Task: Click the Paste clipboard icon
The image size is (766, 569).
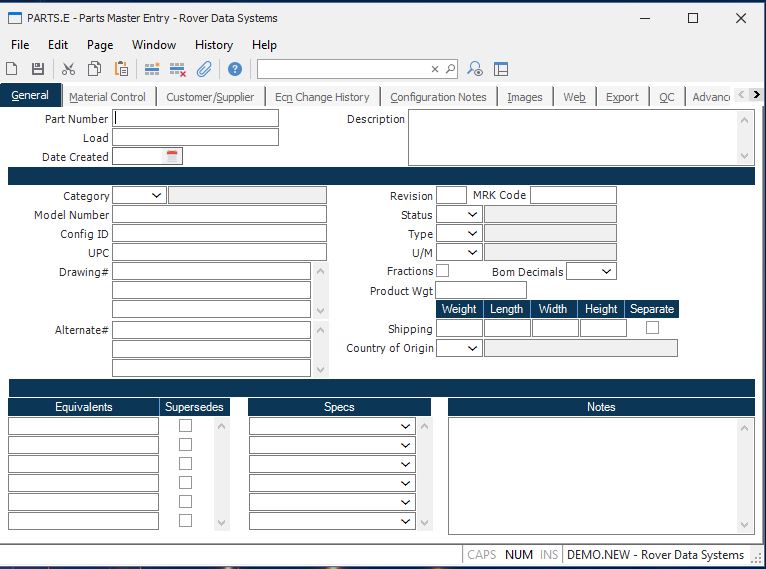Action: click(121, 69)
